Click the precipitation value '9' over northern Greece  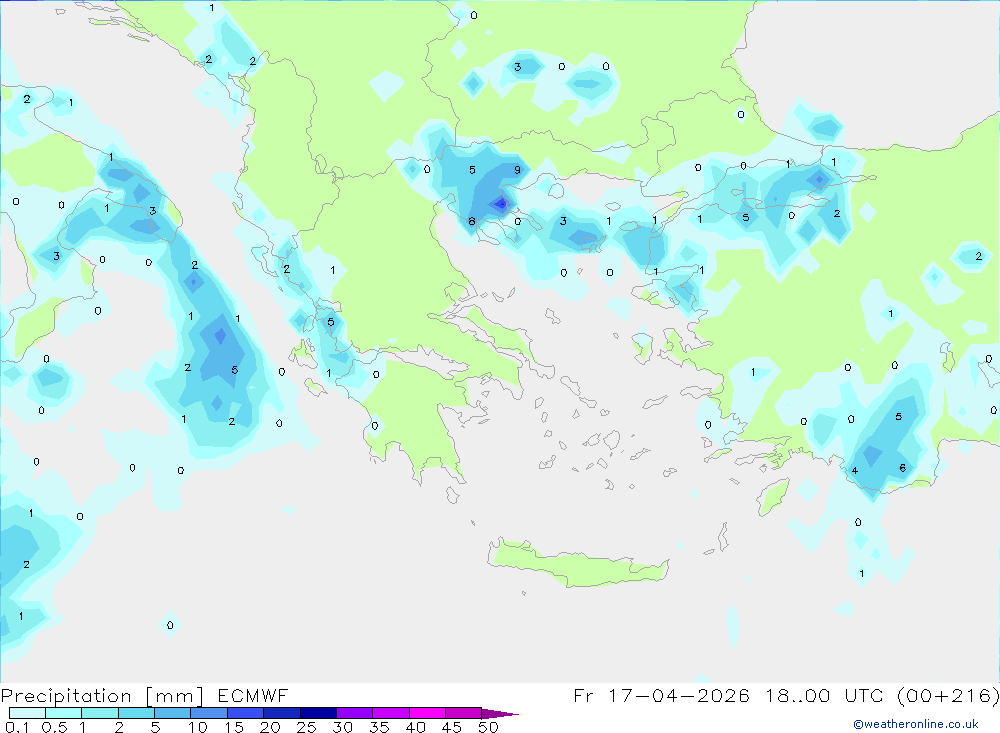click(x=517, y=170)
